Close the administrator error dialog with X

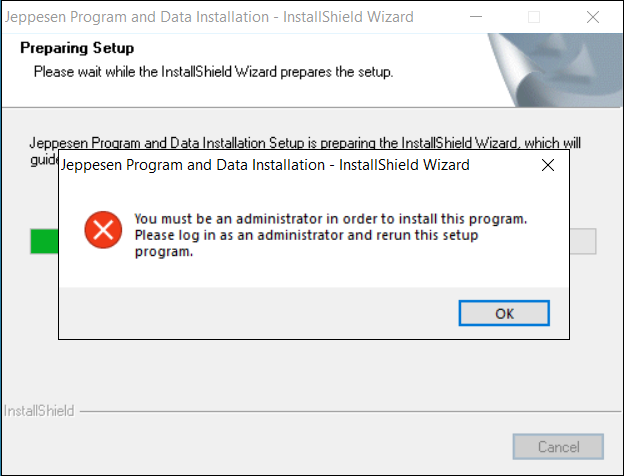(x=547, y=165)
